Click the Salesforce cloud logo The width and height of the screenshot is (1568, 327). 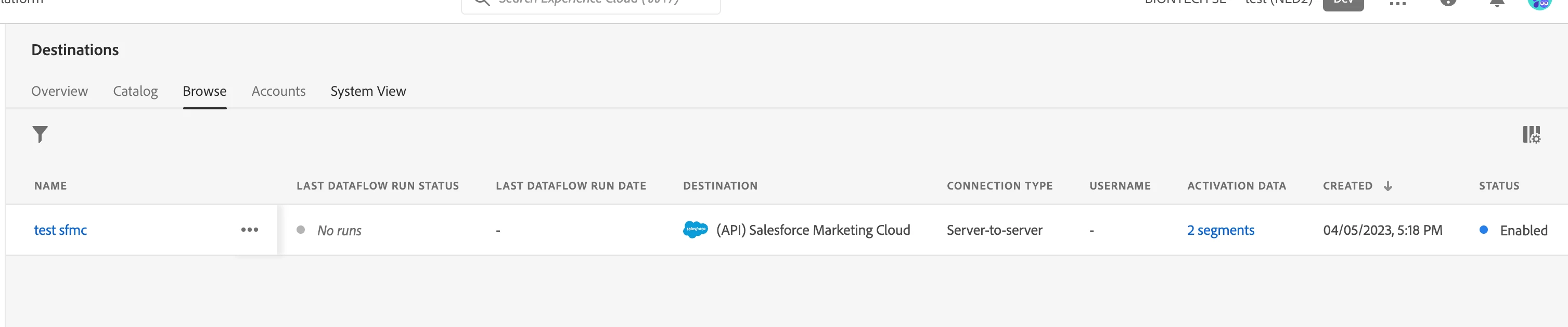[695, 230]
